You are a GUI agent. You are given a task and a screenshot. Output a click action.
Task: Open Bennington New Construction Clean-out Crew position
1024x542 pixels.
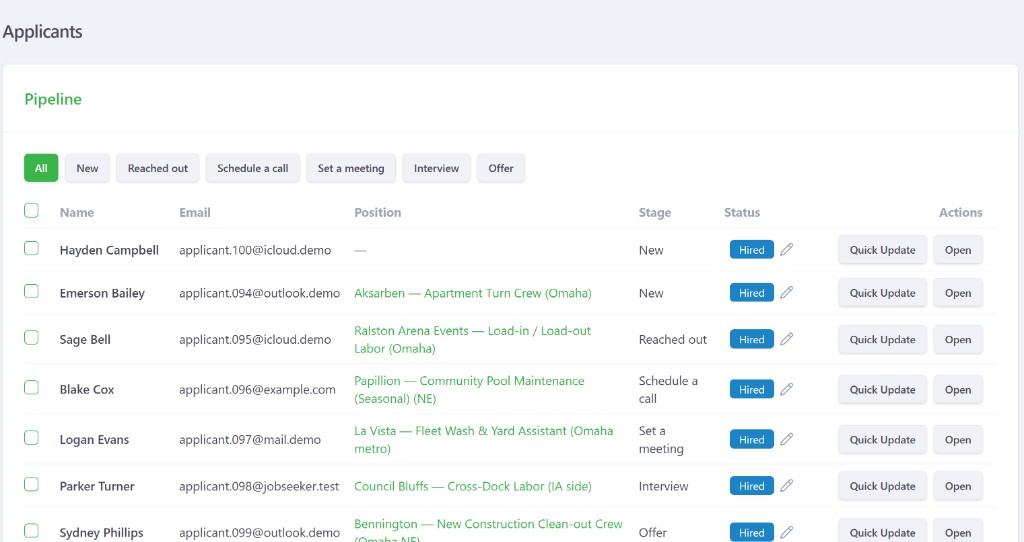(488, 531)
